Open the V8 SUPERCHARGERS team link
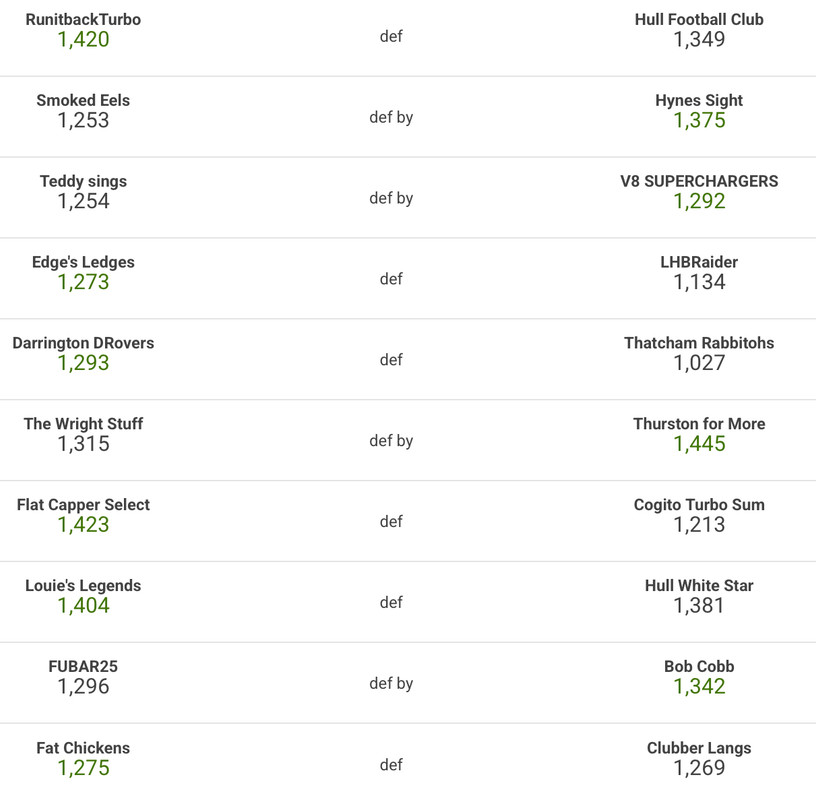This screenshot has width=816, height=800. coord(699,181)
